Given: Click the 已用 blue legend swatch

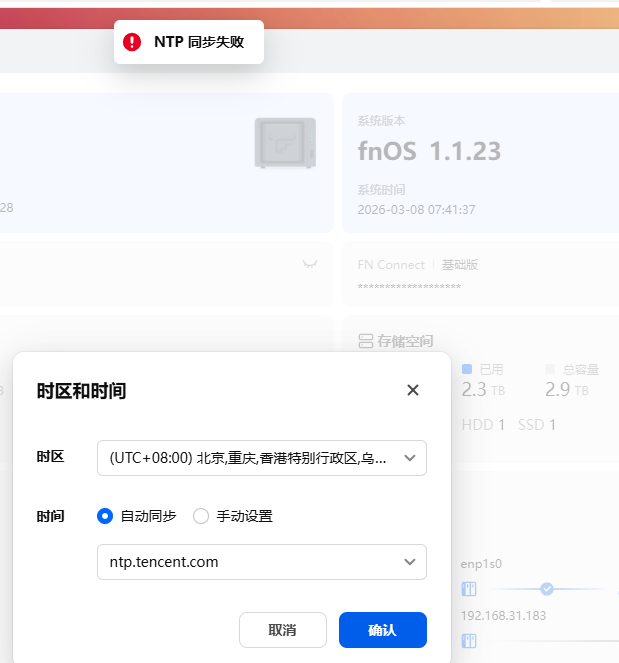Looking at the screenshot, I should coord(467,369).
